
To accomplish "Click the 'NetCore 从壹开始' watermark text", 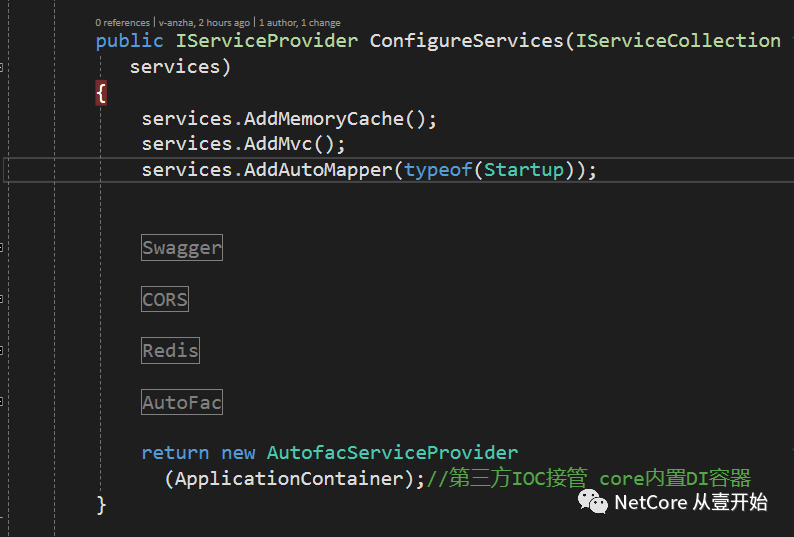I will pos(691,502).
